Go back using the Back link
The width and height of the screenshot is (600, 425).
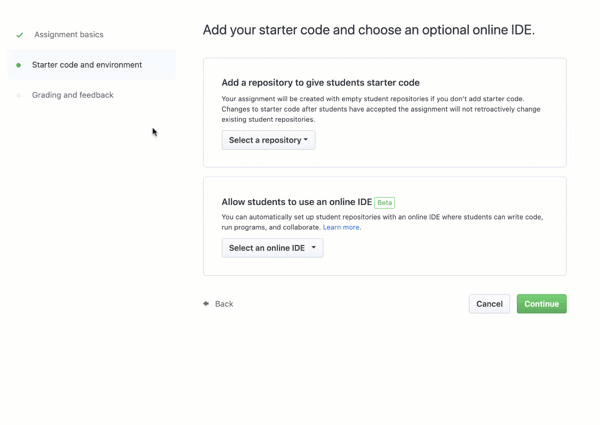224,304
